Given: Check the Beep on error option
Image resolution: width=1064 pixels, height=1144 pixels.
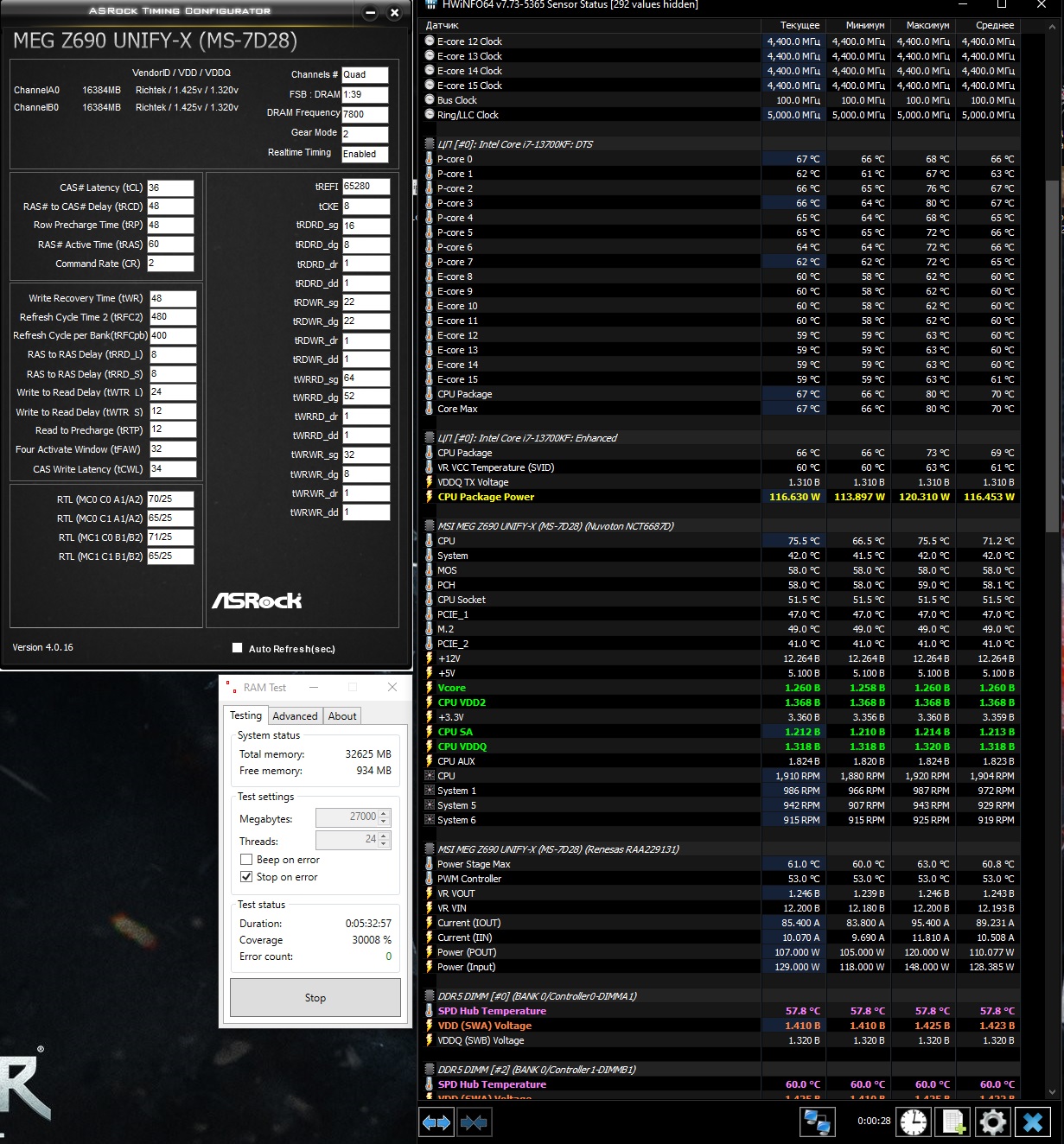Looking at the screenshot, I should click(x=246, y=860).
